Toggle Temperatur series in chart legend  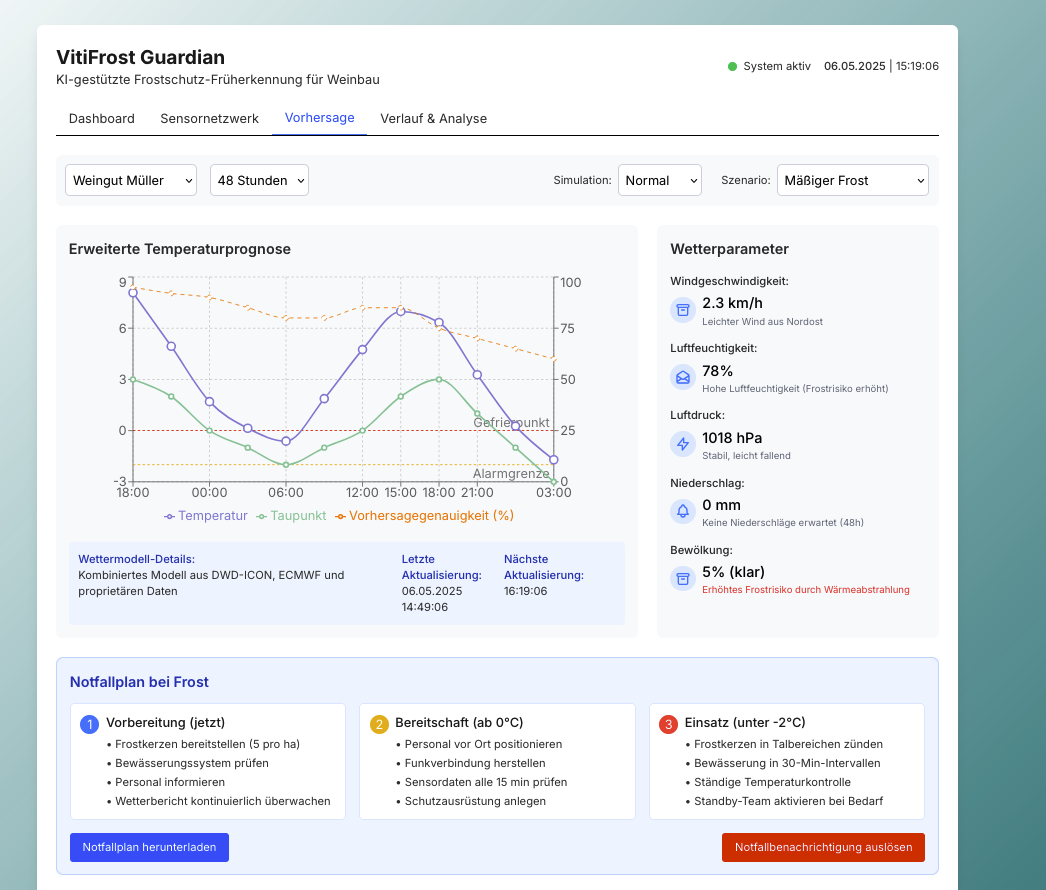pos(205,516)
